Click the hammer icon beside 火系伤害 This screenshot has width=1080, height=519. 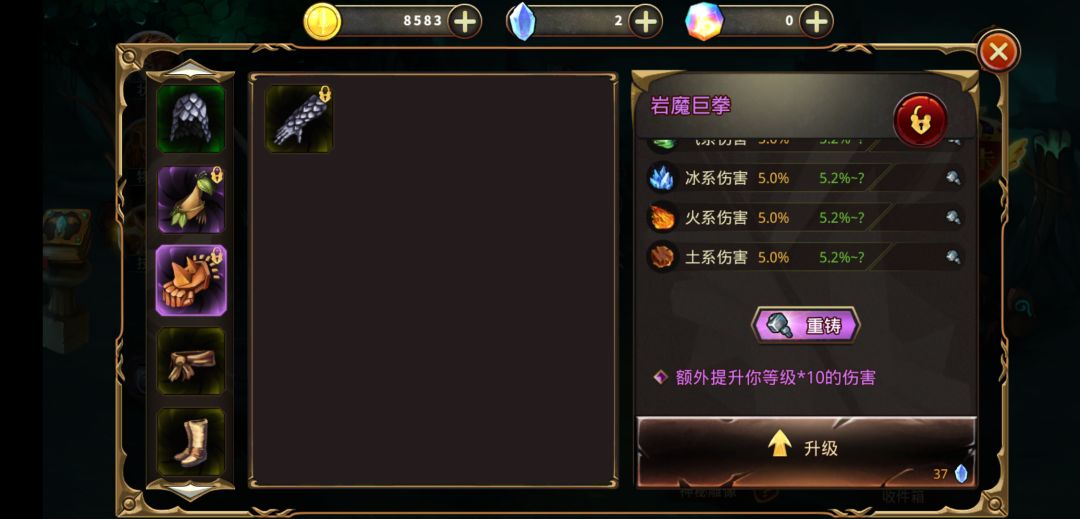pyautogui.click(x=953, y=218)
